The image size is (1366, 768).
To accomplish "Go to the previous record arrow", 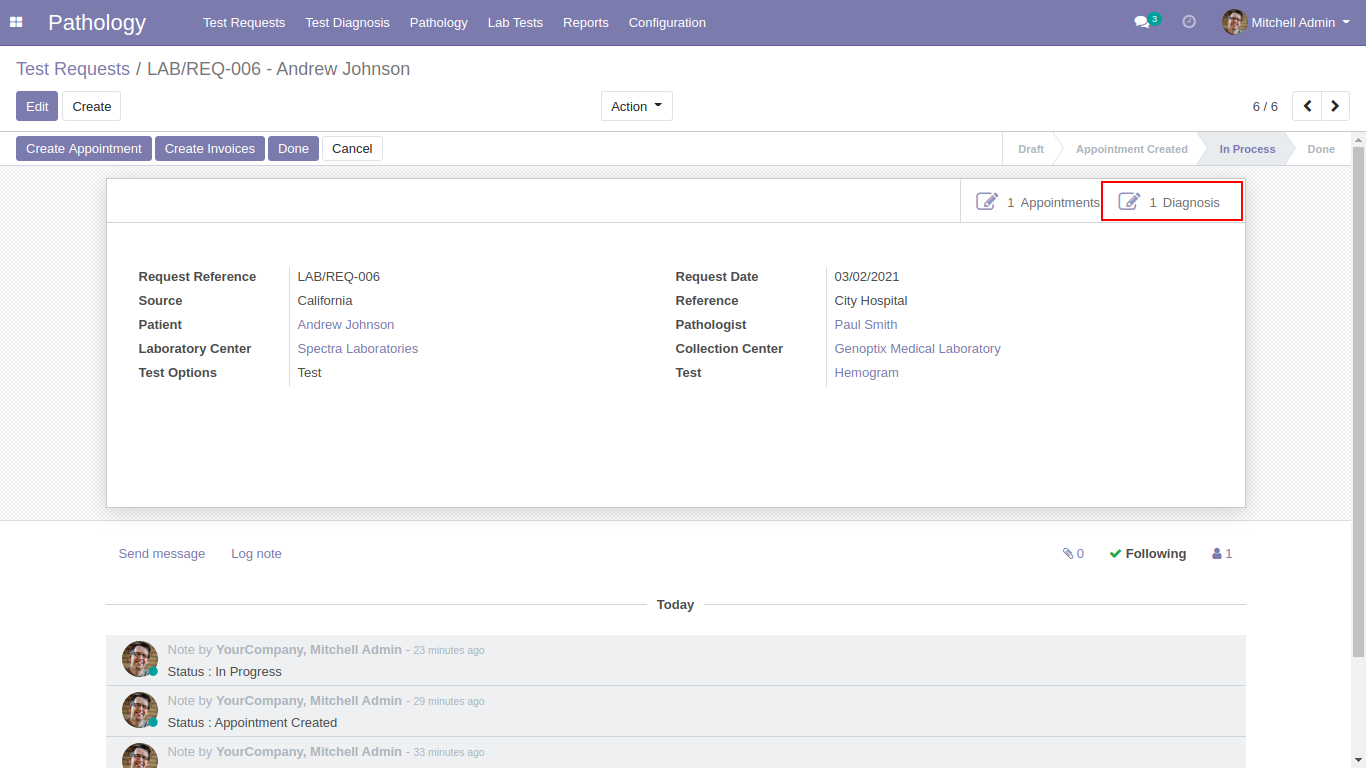I will coord(1307,106).
